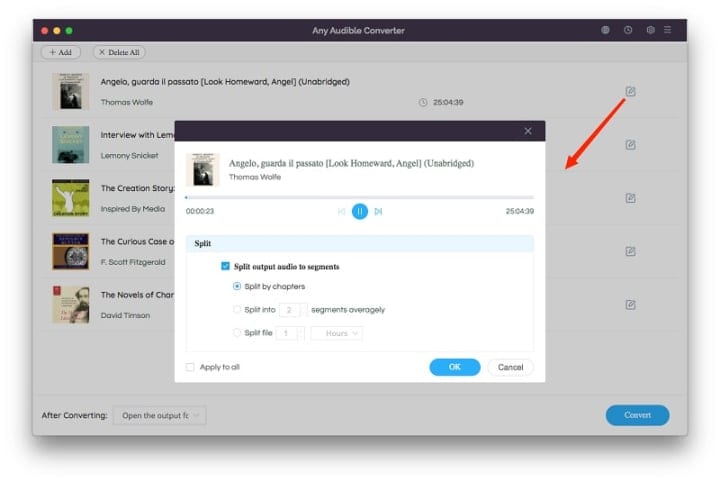Click edit icon for Interview with Lemony Snicket row
The width and height of the screenshot is (720, 482).
[x=630, y=145]
